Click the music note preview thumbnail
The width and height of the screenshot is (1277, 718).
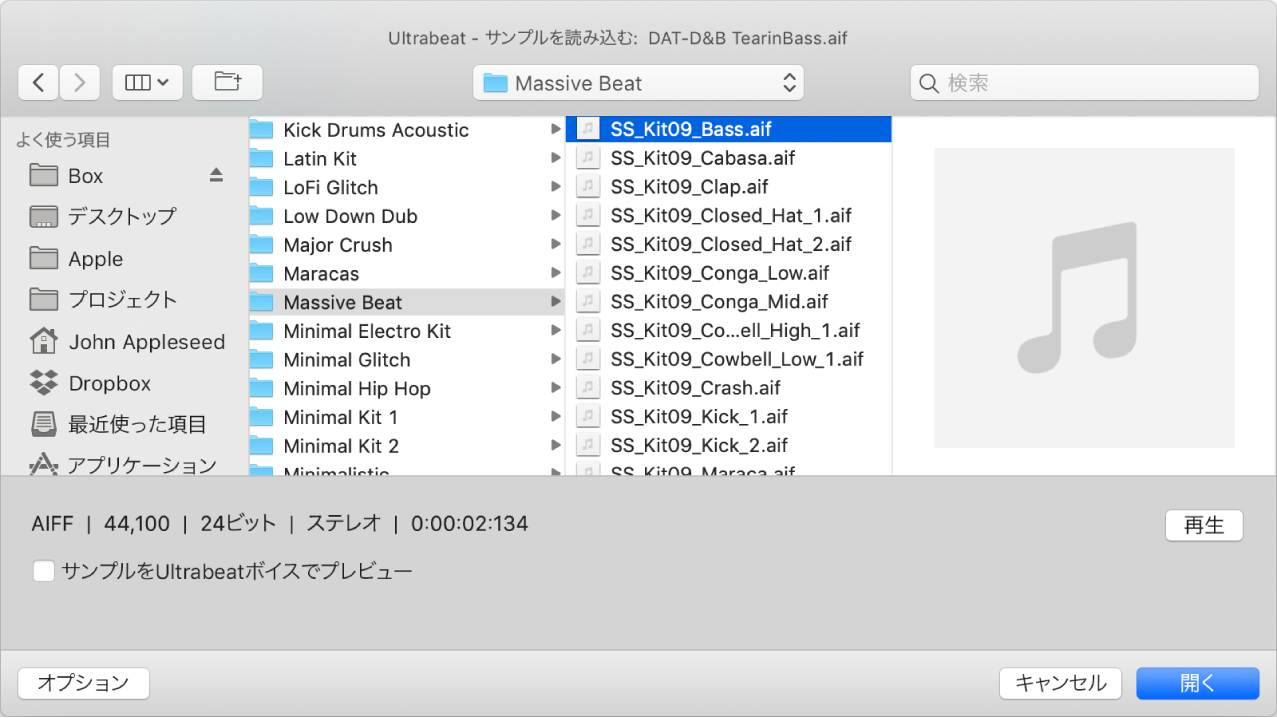pos(1084,298)
